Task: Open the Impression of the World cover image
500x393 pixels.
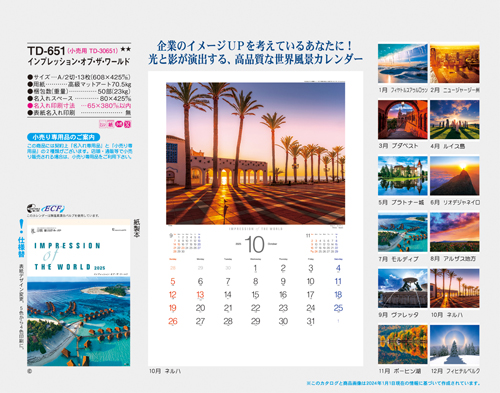Action: 79,293
